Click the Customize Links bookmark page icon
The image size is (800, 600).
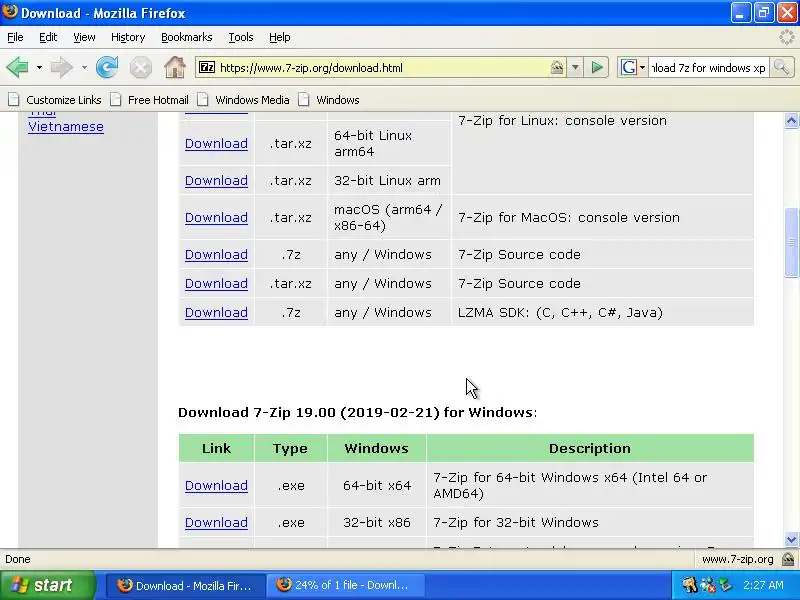coord(14,99)
